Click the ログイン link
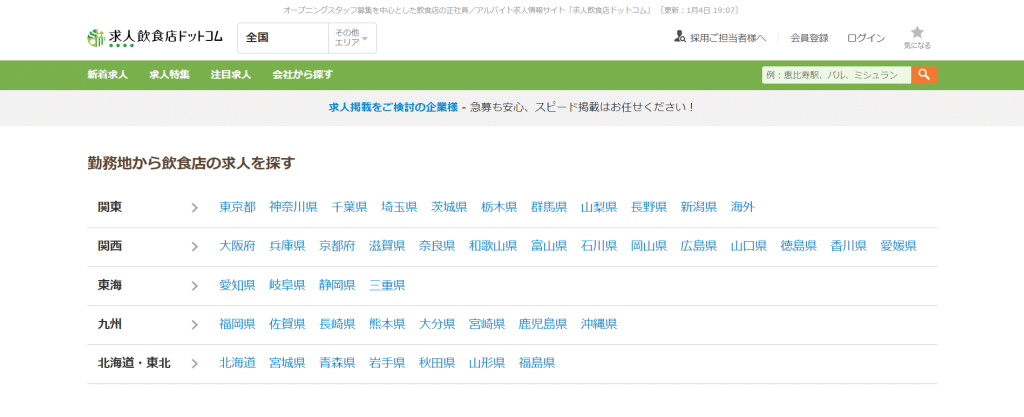The width and height of the screenshot is (1024, 417). coord(865,38)
